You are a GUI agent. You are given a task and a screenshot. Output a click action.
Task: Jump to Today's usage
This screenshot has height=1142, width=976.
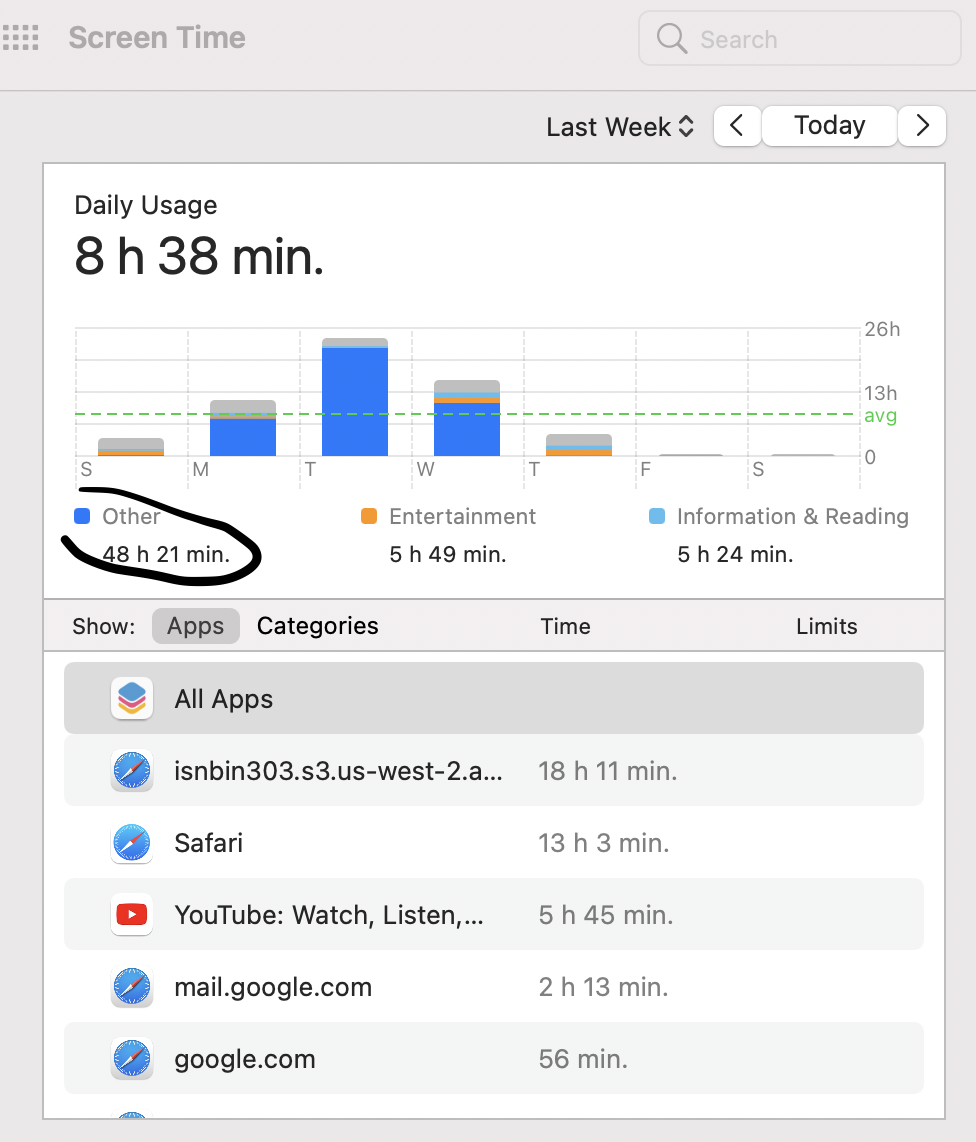pyautogui.click(x=830, y=126)
